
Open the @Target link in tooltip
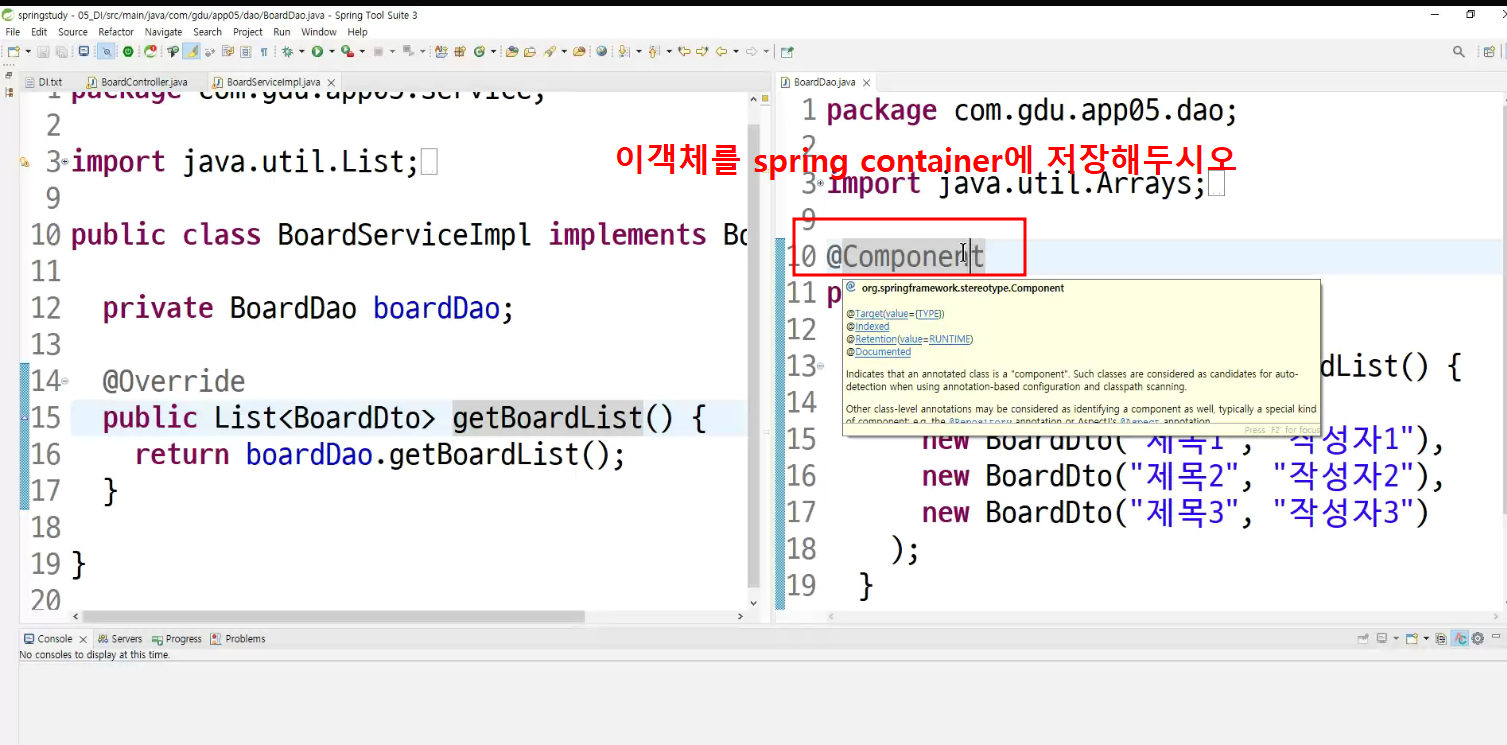868,314
